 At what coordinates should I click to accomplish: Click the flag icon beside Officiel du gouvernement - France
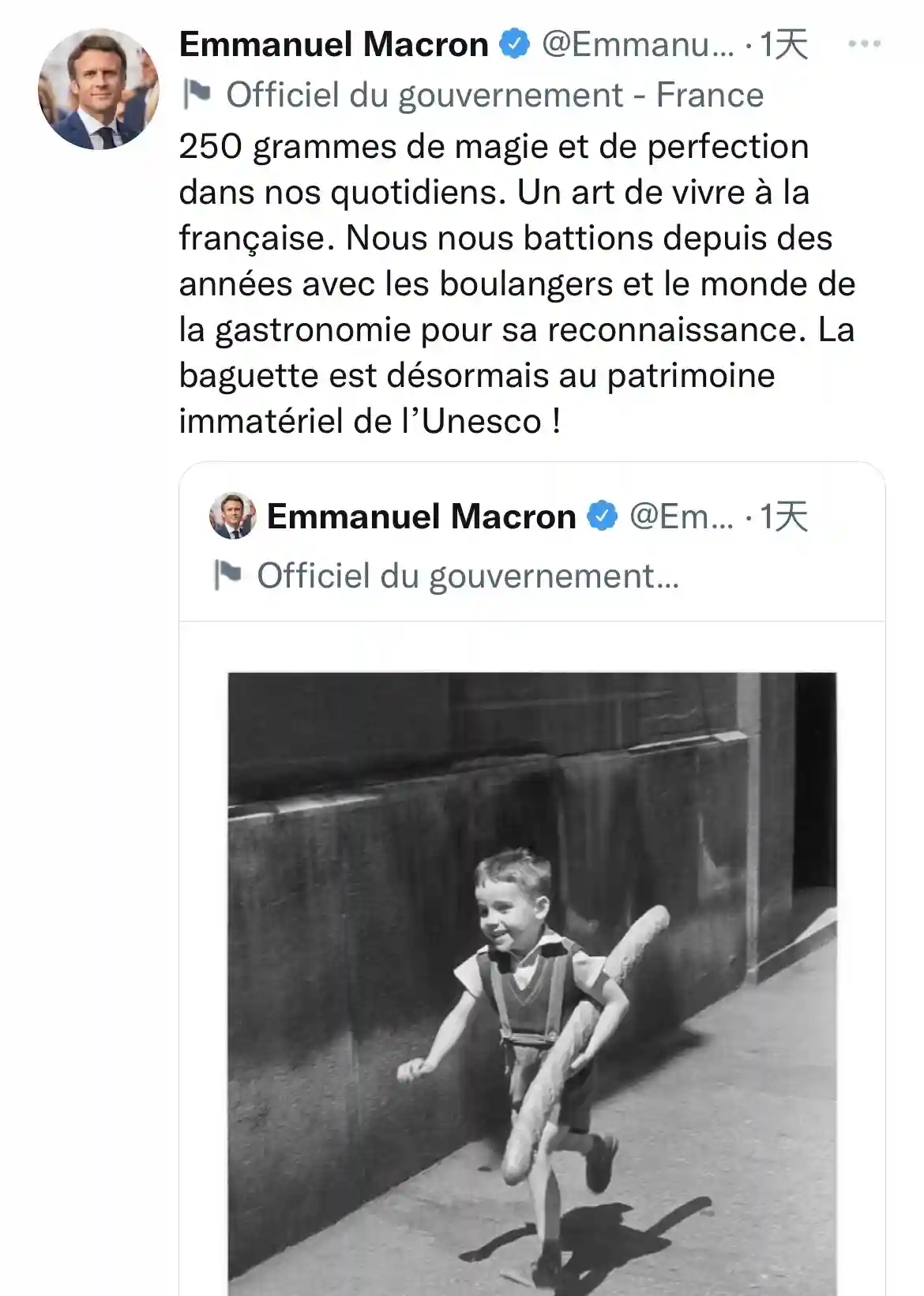pos(196,95)
